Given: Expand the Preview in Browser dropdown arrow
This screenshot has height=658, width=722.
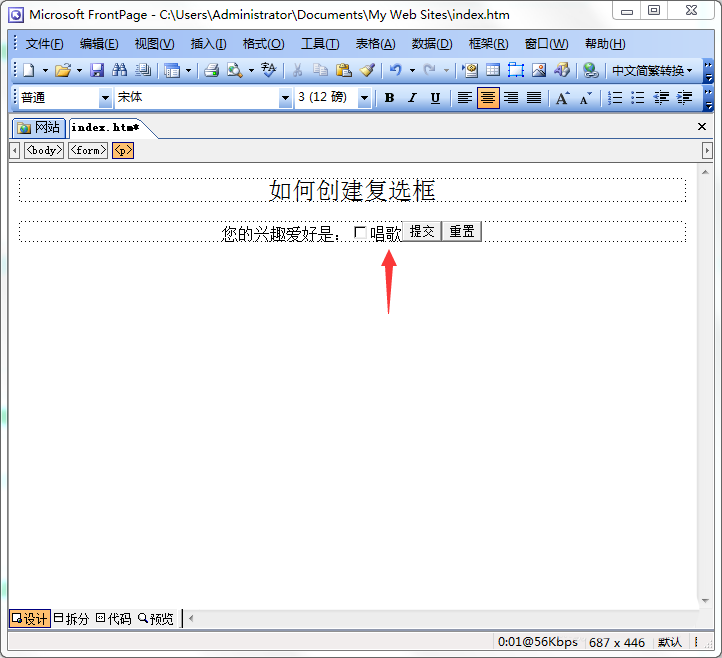Looking at the screenshot, I should point(251,70).
